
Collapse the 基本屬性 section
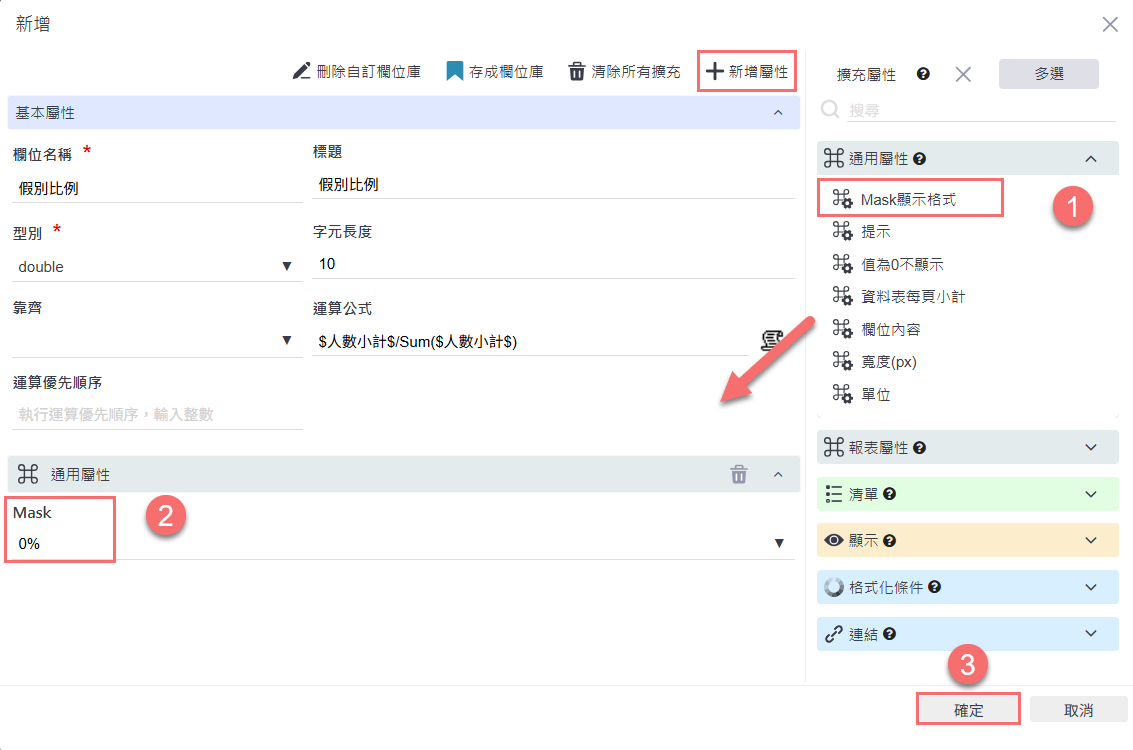(x=778, y=113)
